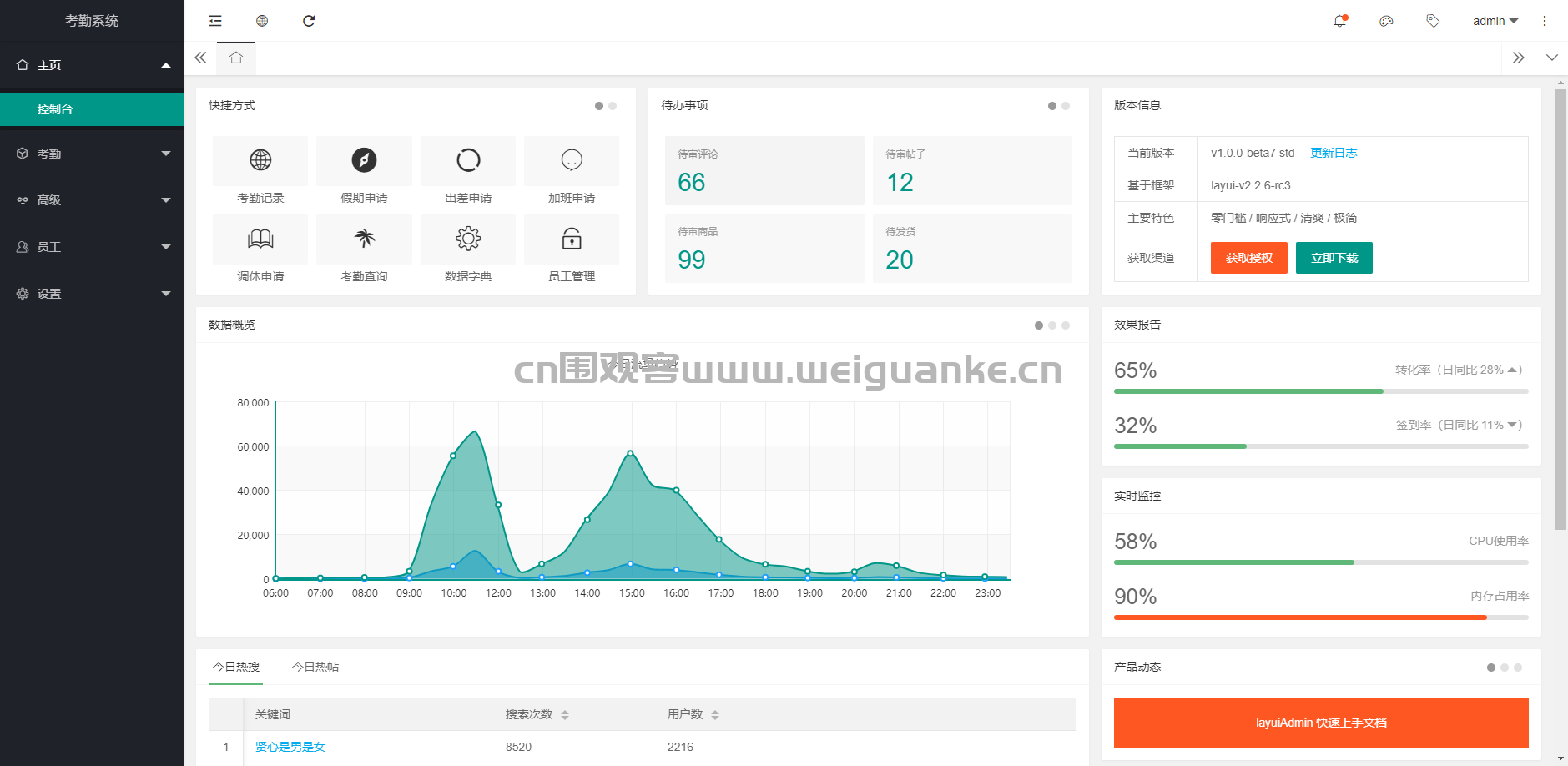Go to second slide of 待办事项 carousel
Viewport: 1568px width, 766px height.
[1066, 106]
